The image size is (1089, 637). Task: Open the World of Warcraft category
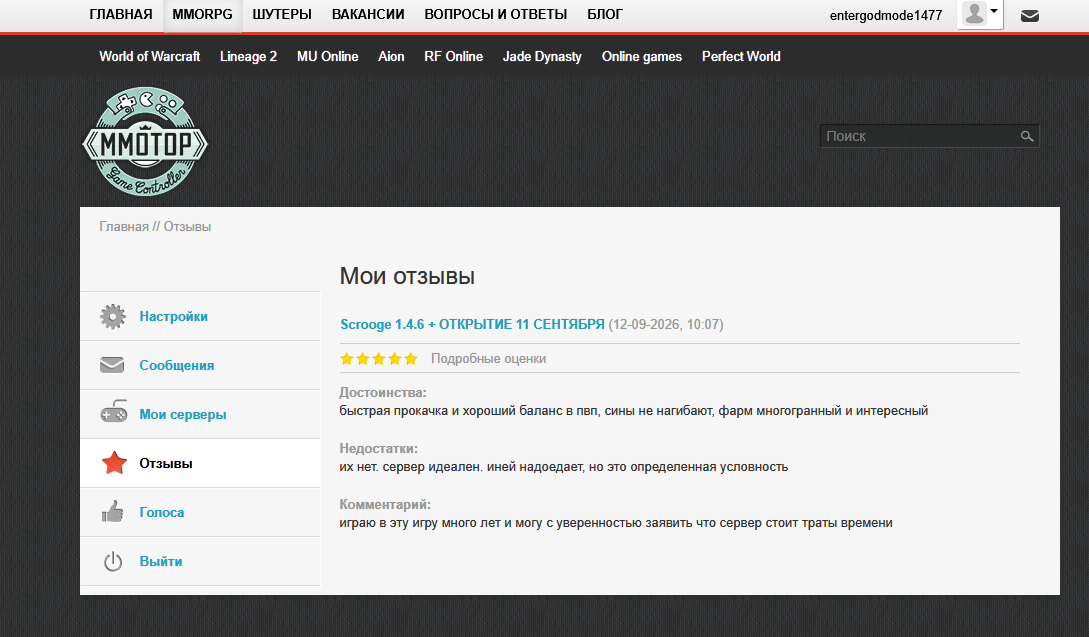(x=149, y=56)
